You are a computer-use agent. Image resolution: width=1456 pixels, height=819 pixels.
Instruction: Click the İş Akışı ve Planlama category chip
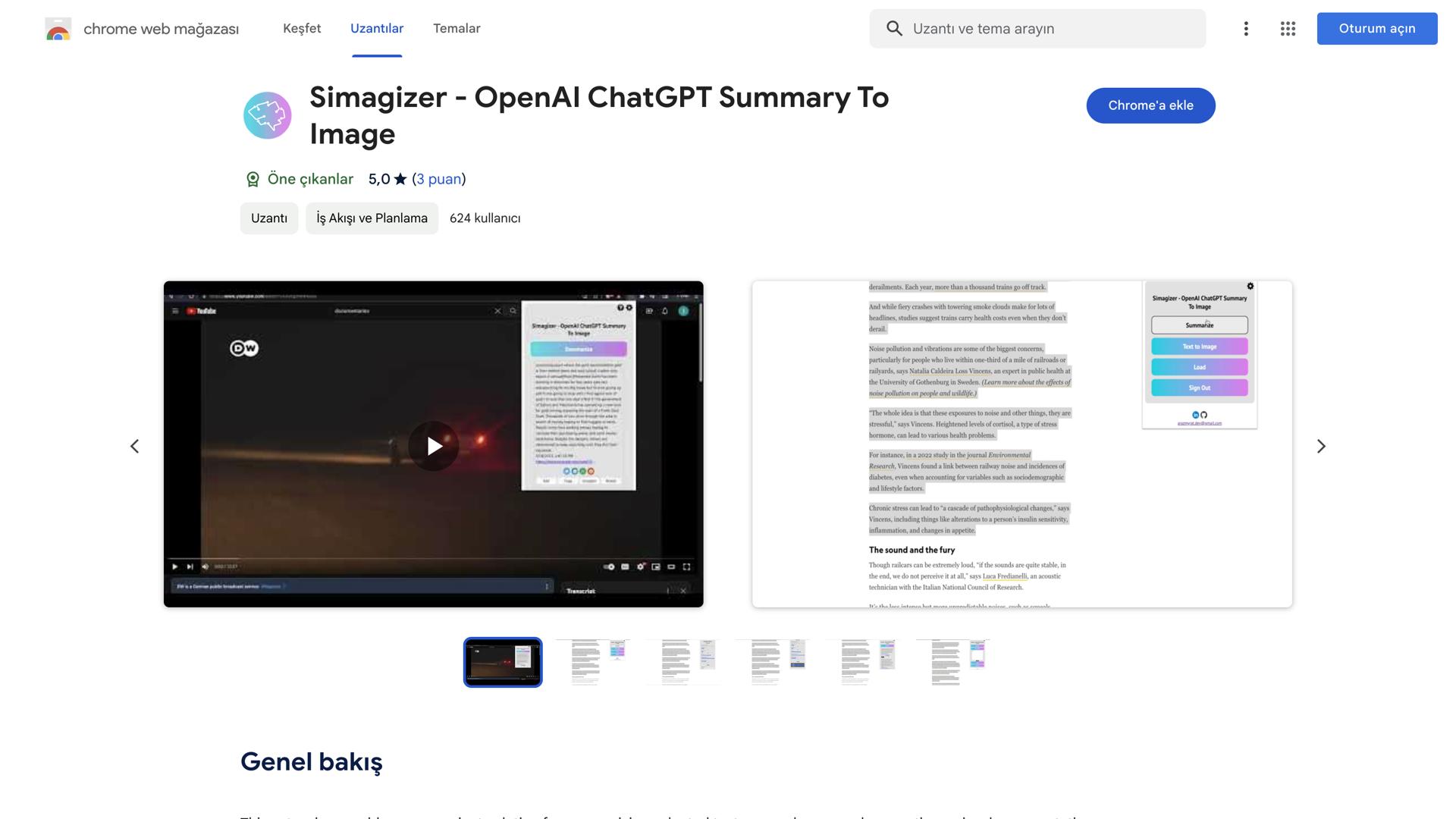[x=372, y=218]
